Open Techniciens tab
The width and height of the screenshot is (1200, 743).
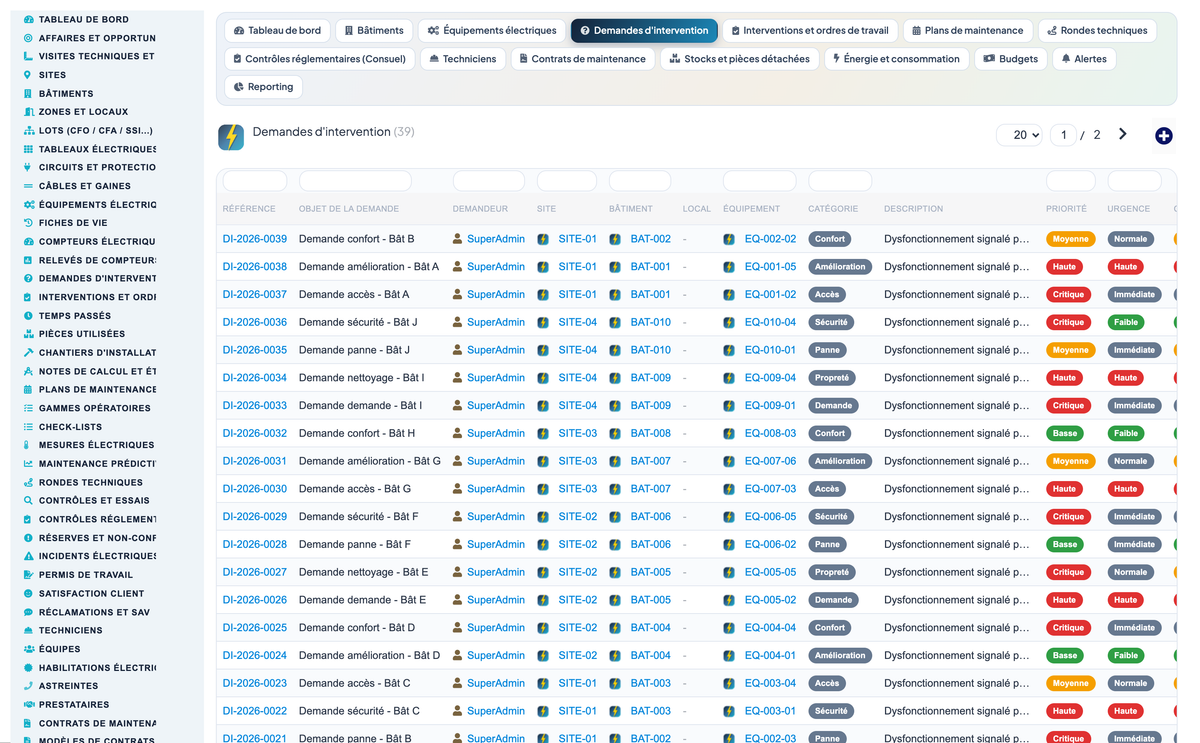[x=462, y=59]
